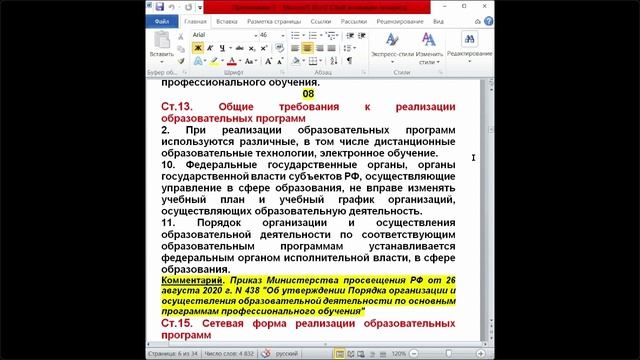The height and width of the screenshot is (360, 640).
Task: Toggle superscript formatting
Action: [x=264, y=48]
